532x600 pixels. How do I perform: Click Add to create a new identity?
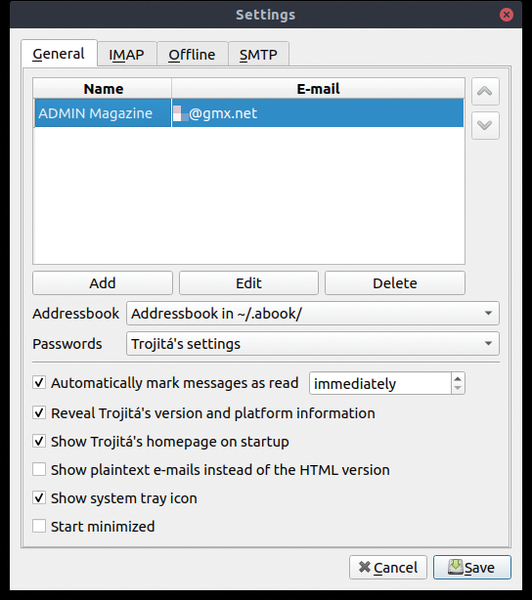point(103,283)
